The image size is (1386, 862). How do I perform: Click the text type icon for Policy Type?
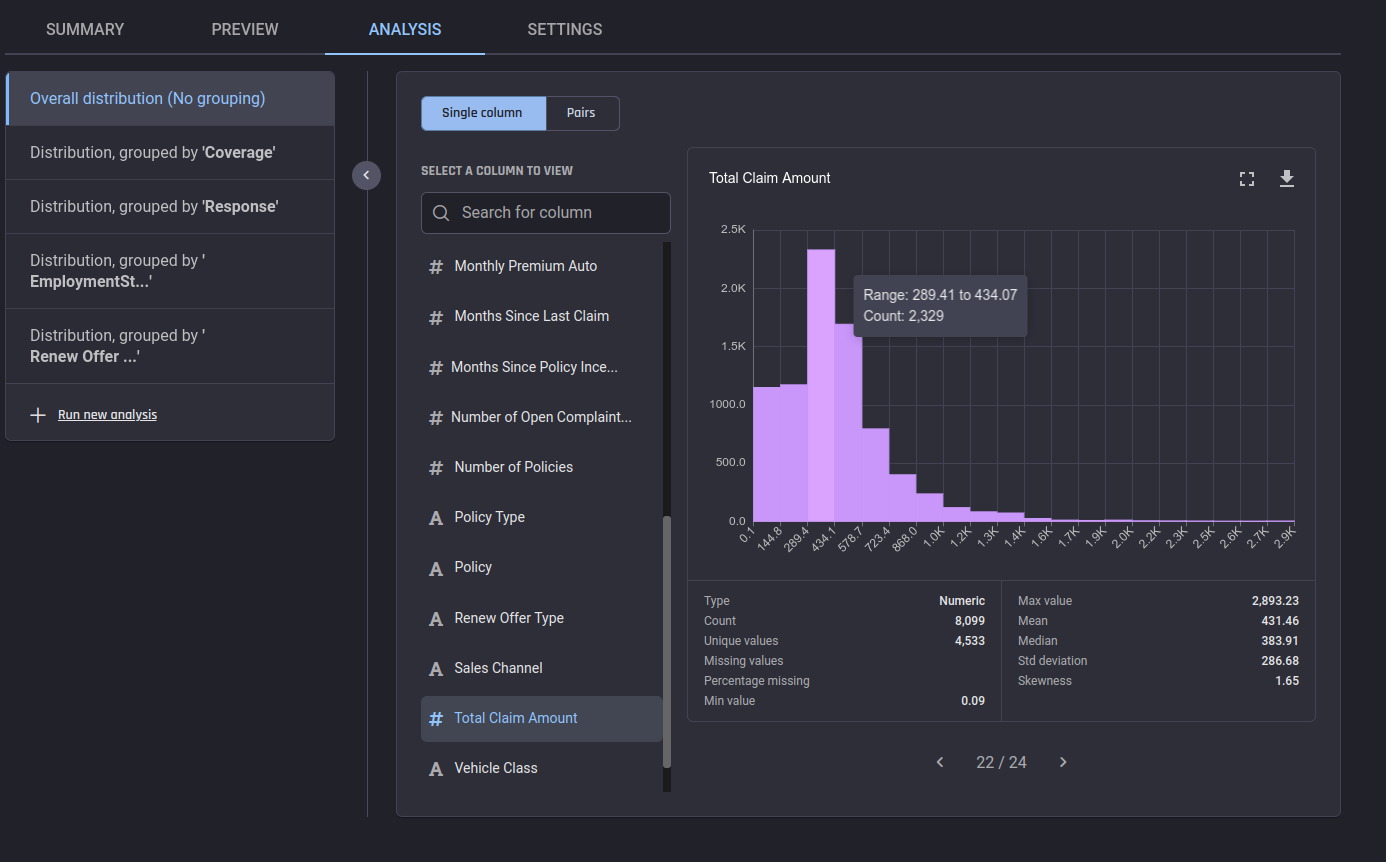[436, 518]
